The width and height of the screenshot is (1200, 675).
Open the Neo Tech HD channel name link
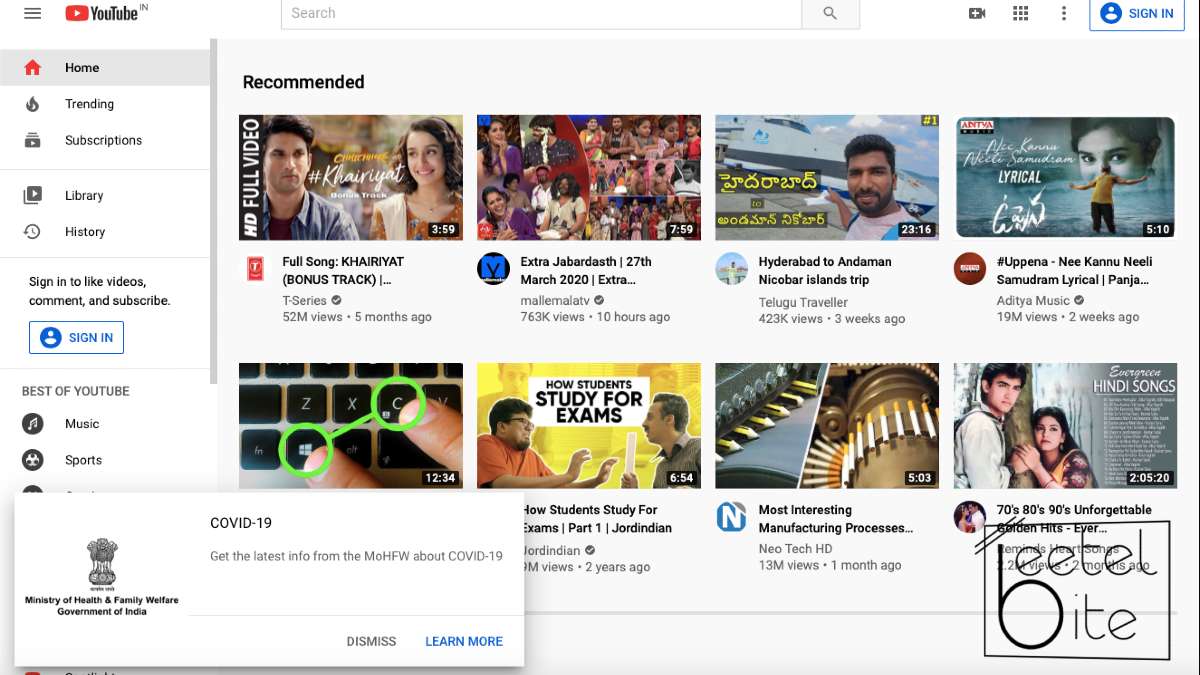[796, 549]
